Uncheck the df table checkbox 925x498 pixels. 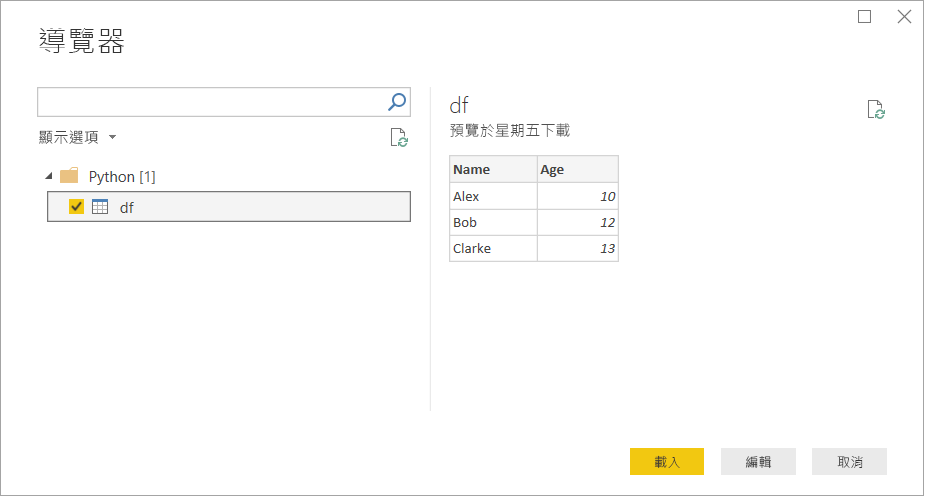click(76, 207)
